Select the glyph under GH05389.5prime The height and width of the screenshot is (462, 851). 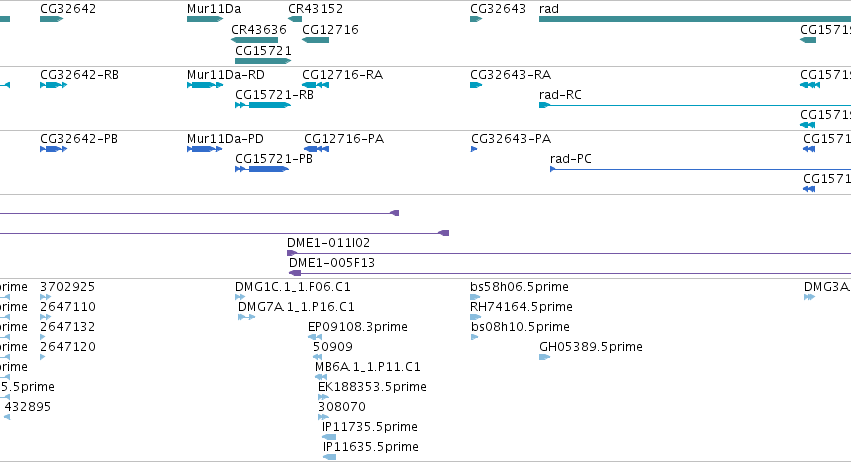tap(544, 357)
